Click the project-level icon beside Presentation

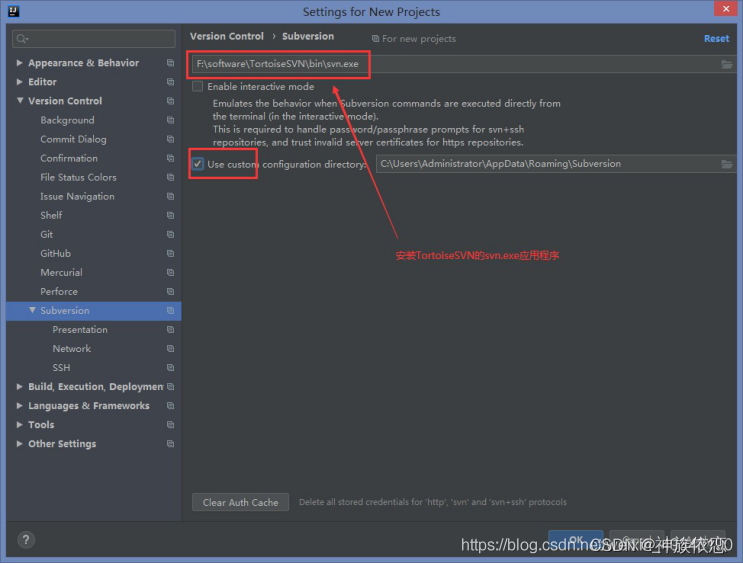171,329
